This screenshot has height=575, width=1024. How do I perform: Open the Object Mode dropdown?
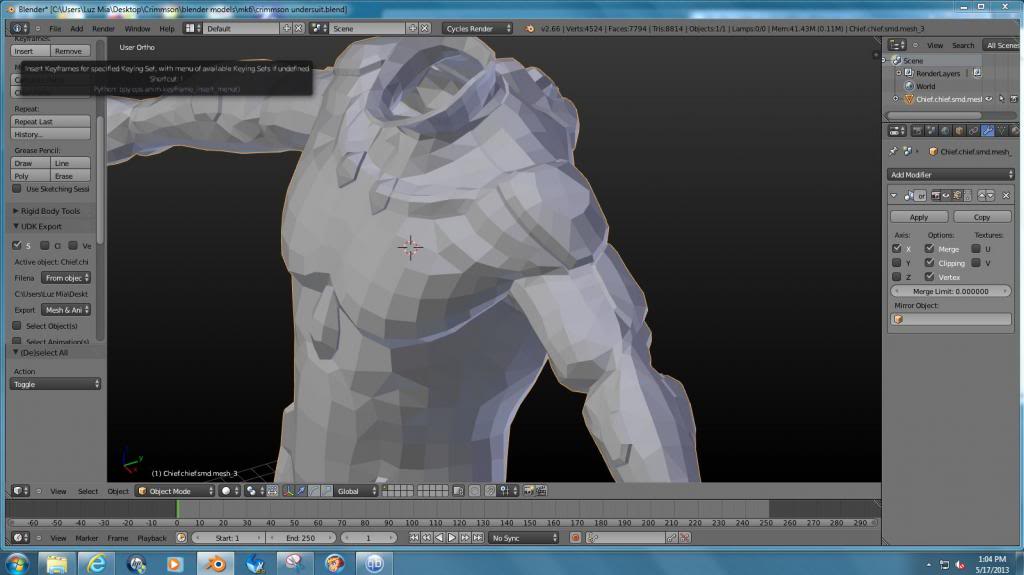coord(175,491)
